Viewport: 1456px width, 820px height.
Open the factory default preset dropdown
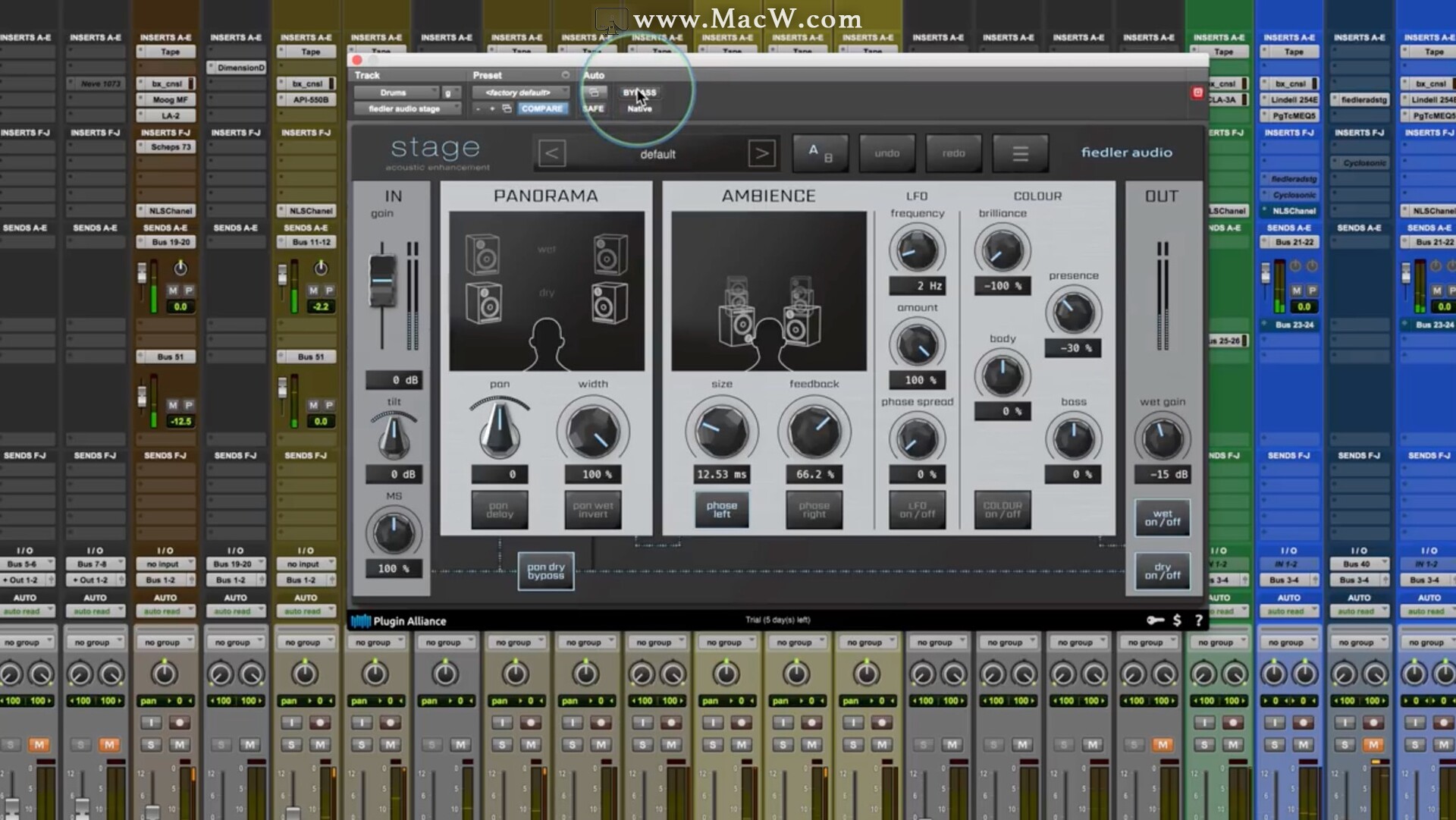(x=522, y=91)
